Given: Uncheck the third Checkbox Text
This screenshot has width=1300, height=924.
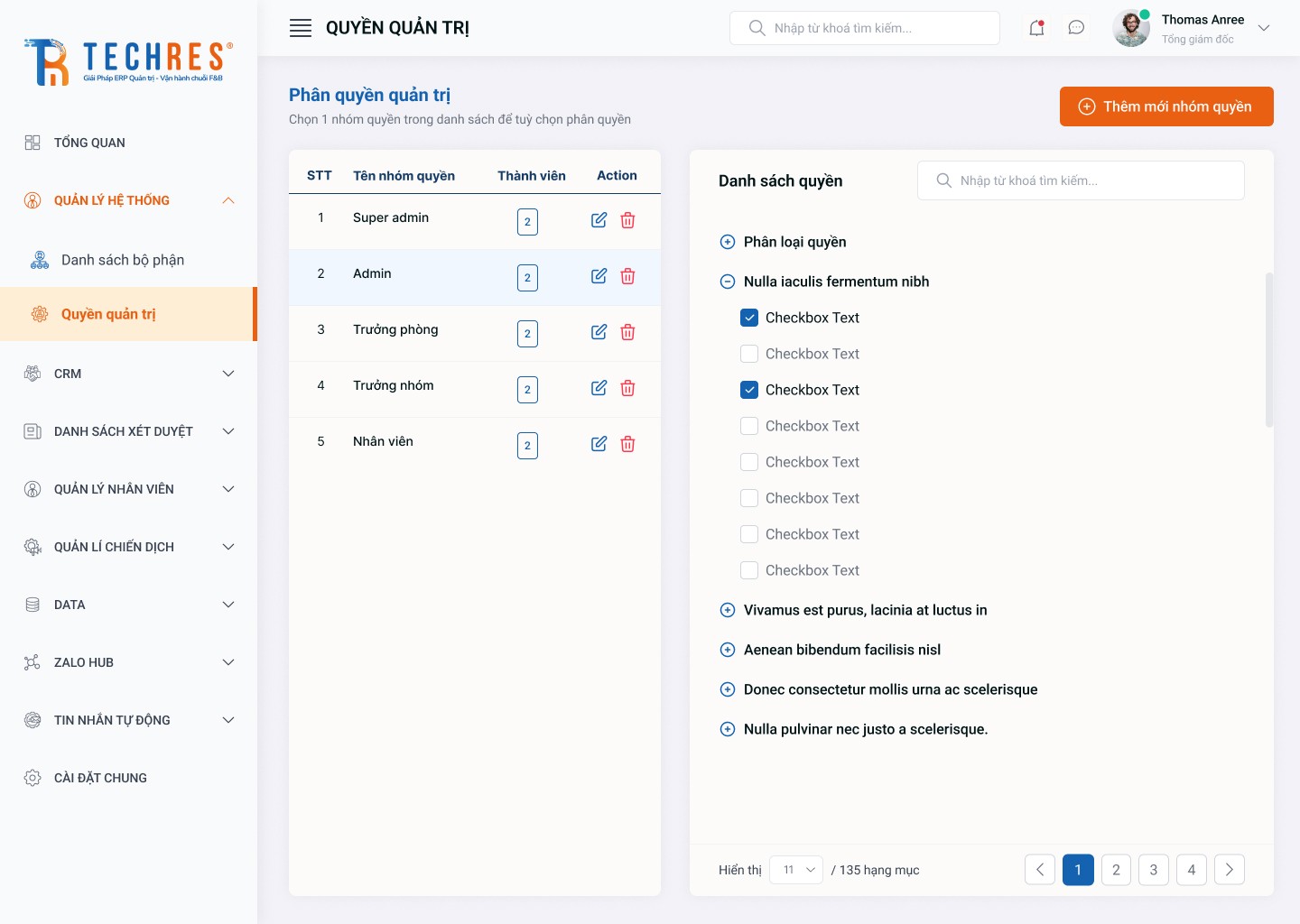Looking at the screenshot, I should pyautogui.click(x=749, y=390).
